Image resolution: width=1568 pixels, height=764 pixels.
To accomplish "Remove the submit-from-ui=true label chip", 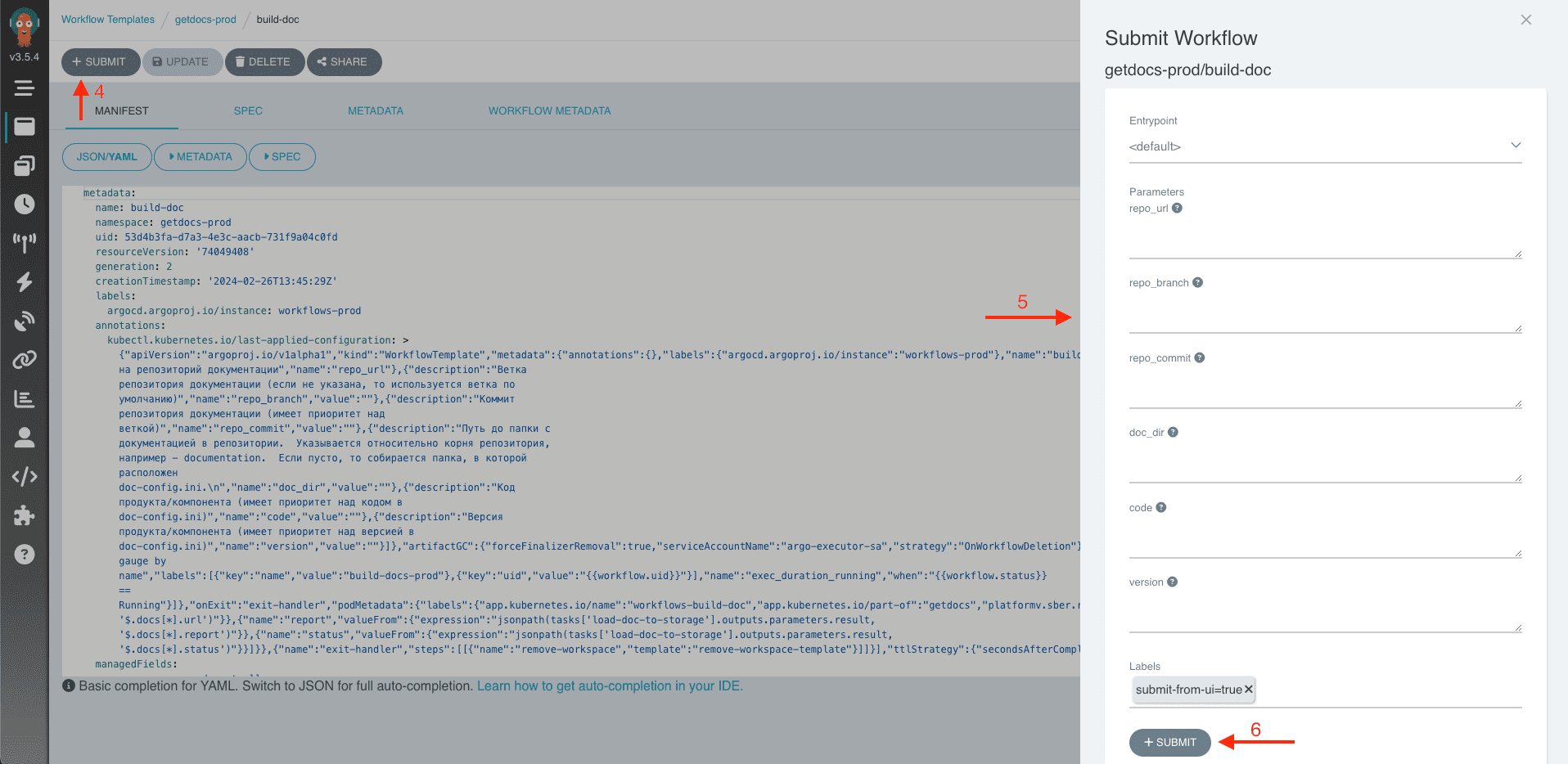I will pyautogui.click(x=1248, y=690).
